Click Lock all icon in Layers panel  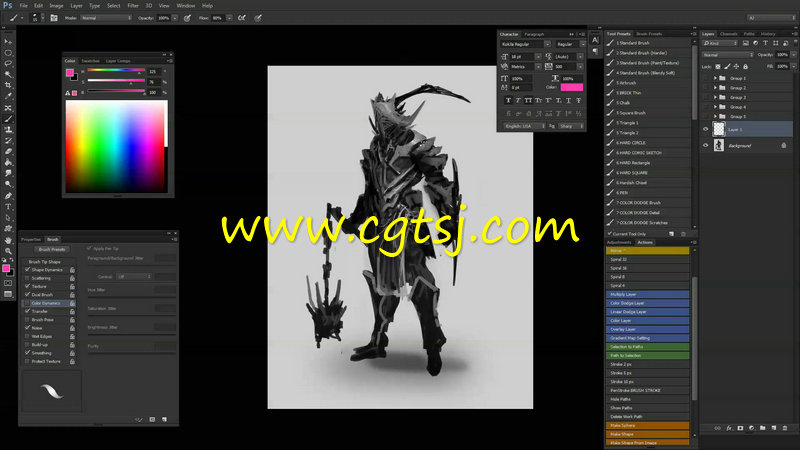click(745, 67)
